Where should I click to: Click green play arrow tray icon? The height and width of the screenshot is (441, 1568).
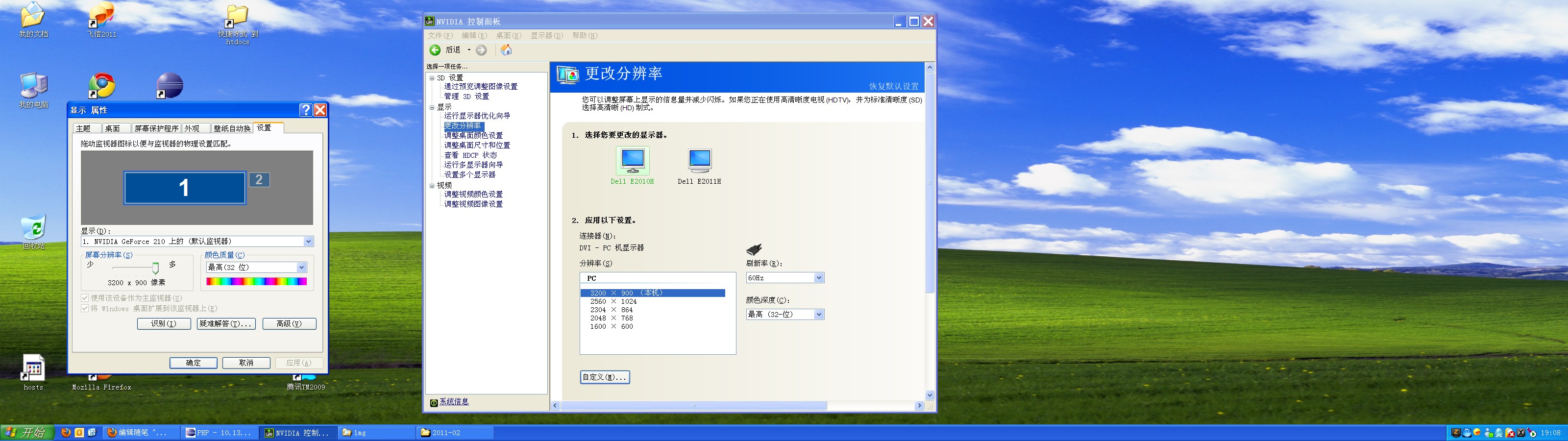click(1532, 433)
